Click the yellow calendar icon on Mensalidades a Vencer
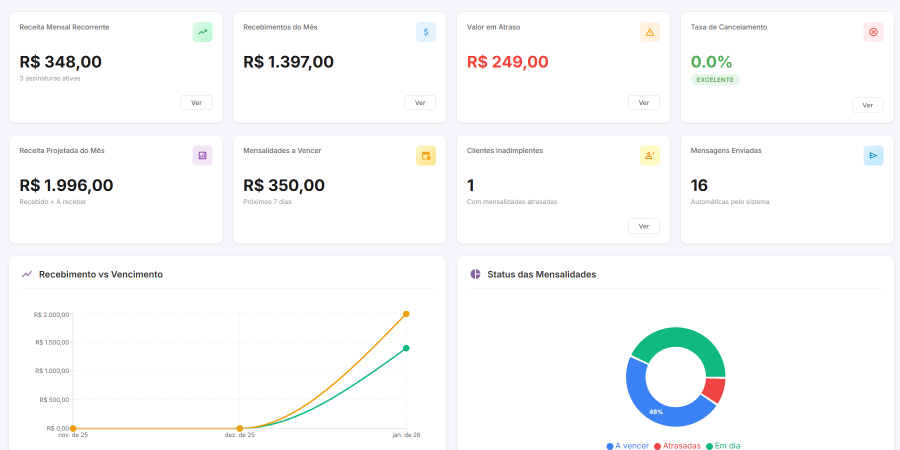This screenshot has height=450, width=900. 426,155
